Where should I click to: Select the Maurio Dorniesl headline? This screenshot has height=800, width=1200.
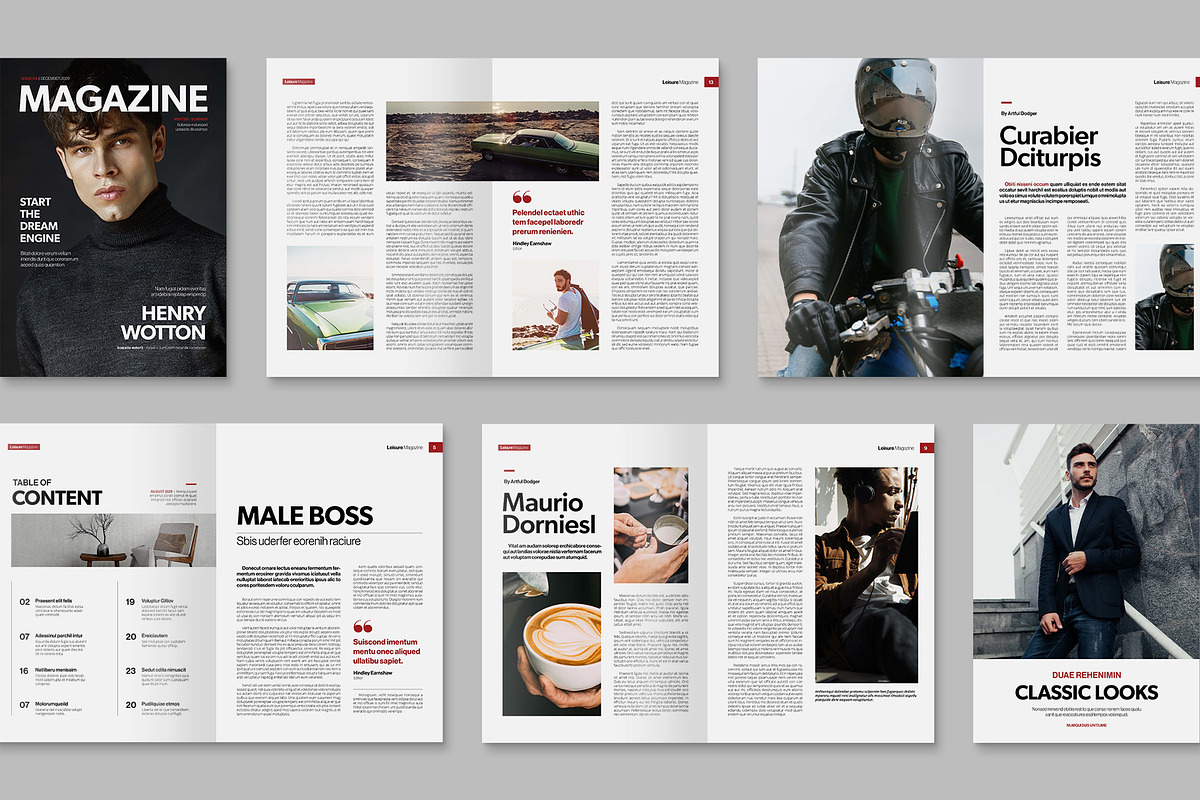point(549,513)
